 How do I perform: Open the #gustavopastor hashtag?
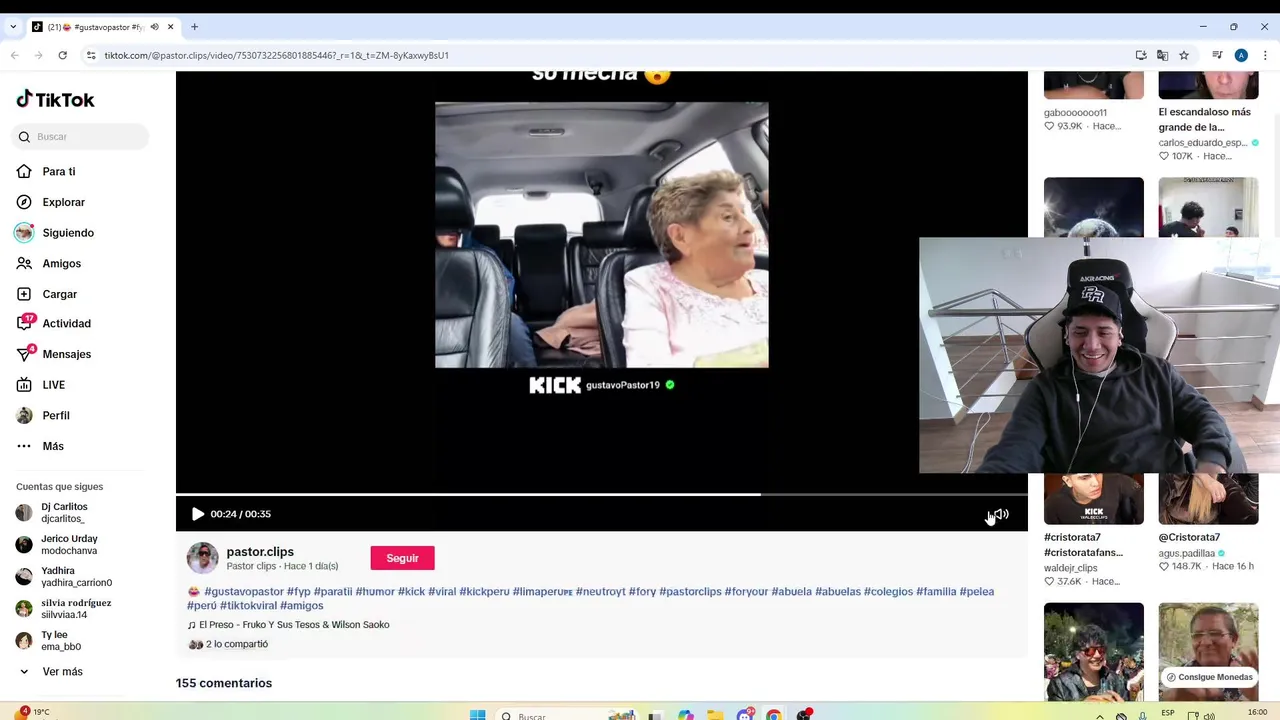(x=244, y=592)
